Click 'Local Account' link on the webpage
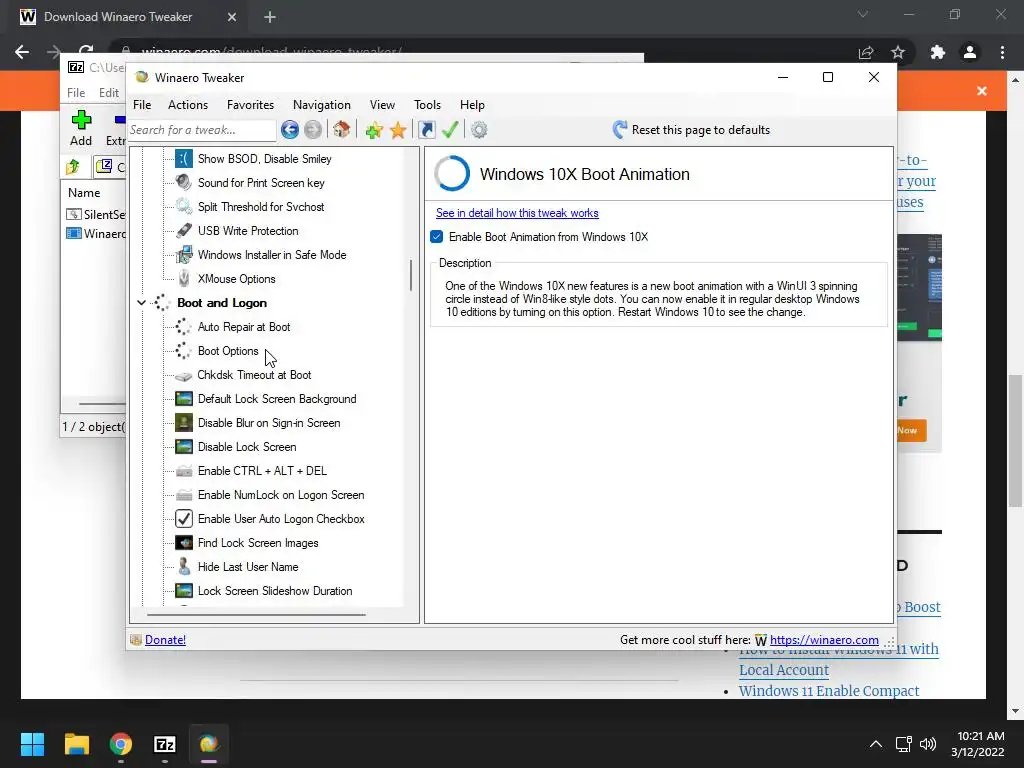Viewport: 1024px width, 768px height. 784,670
